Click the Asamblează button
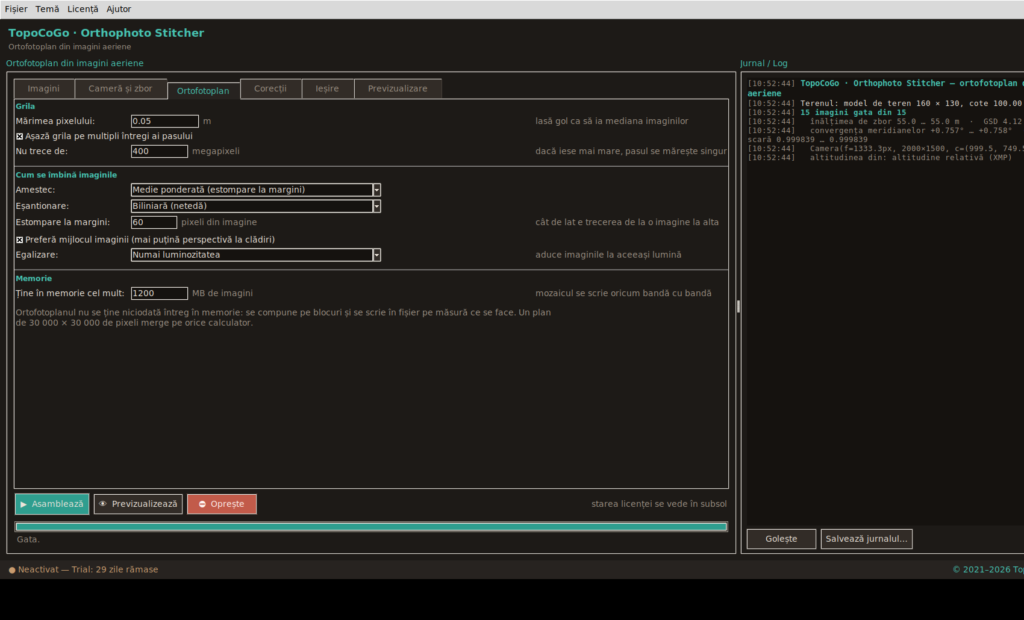Screen dimensions: 1024x620 click(52, 504)
